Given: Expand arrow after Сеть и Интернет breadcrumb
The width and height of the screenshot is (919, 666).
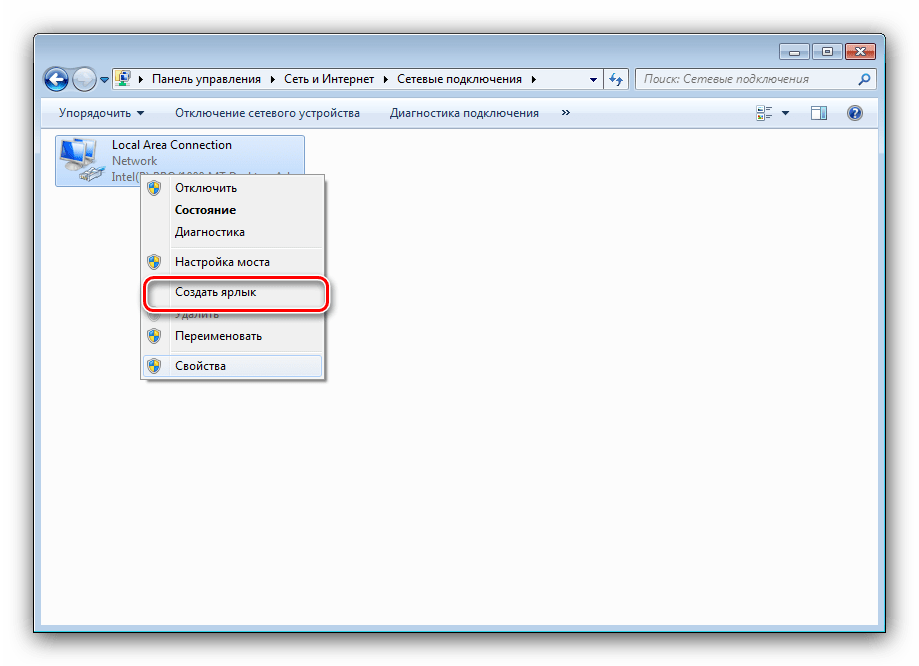Looking at the screenshot, I should point(386,79).
